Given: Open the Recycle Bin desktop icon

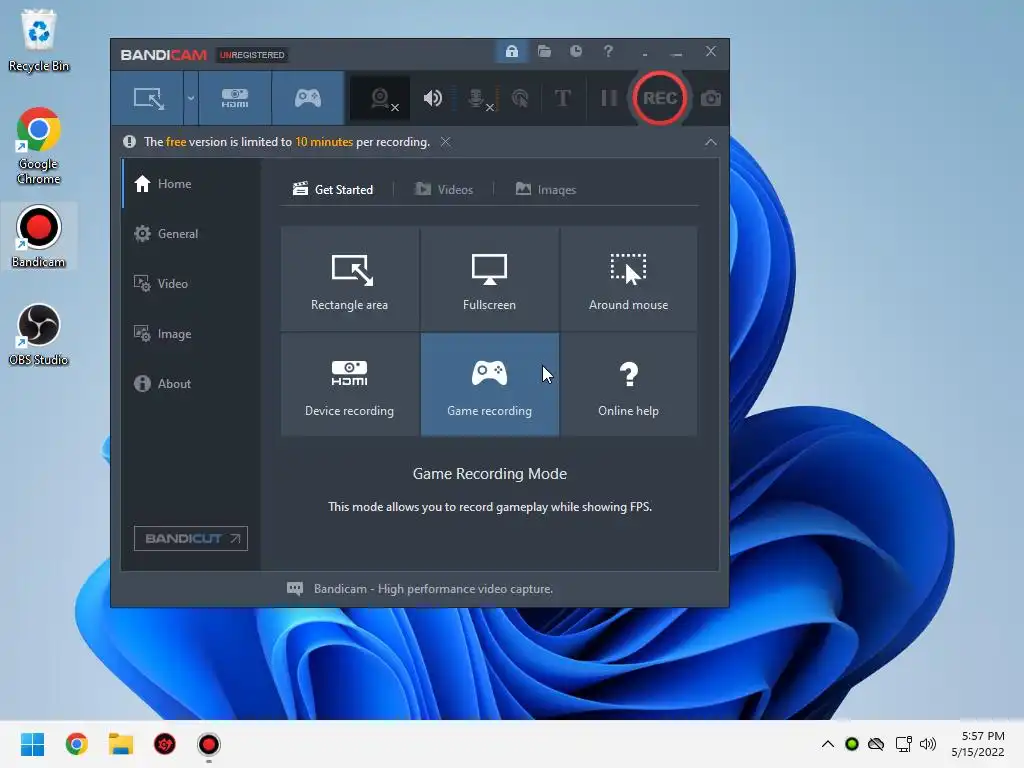Looking at the screenshot, I should (39, 40).
